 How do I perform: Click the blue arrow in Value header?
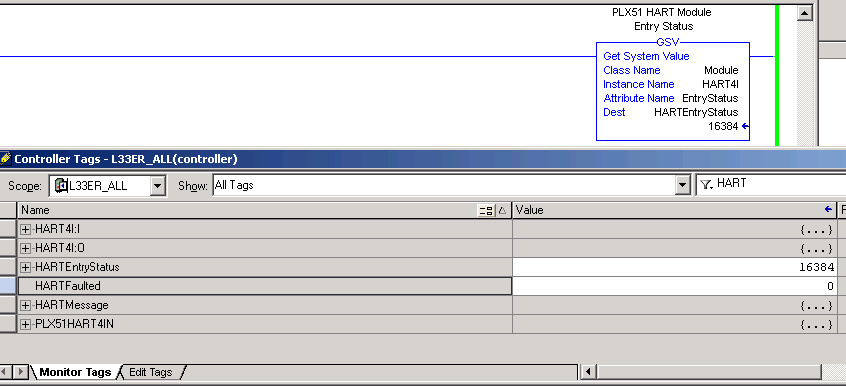coord(829,209)
